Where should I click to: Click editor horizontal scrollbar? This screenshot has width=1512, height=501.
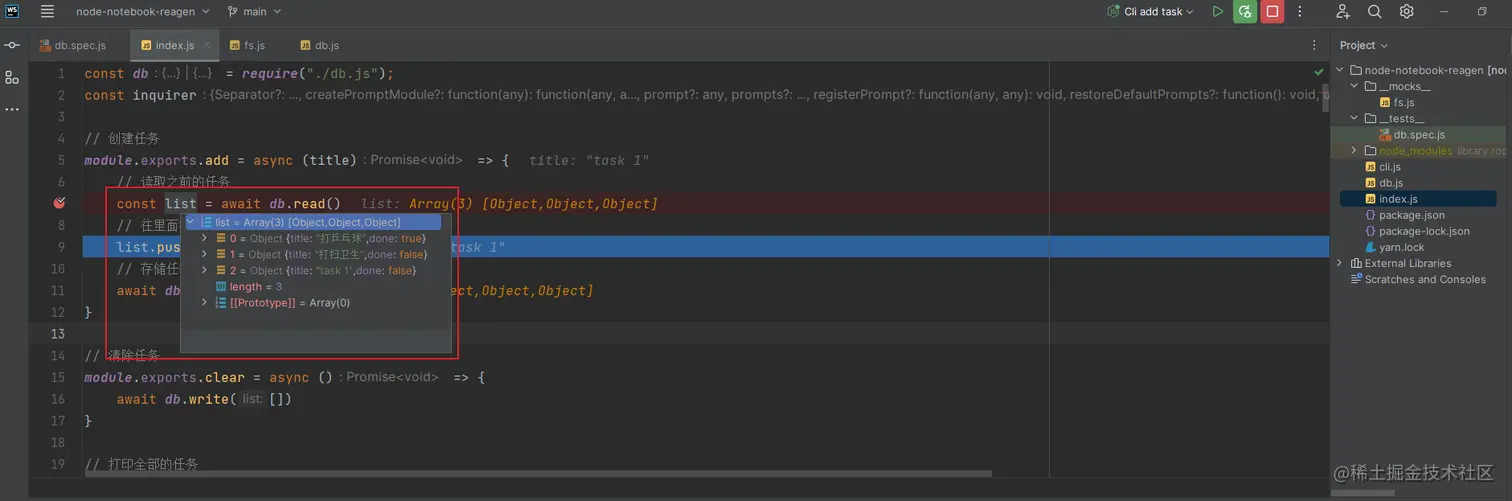[538, 474]
